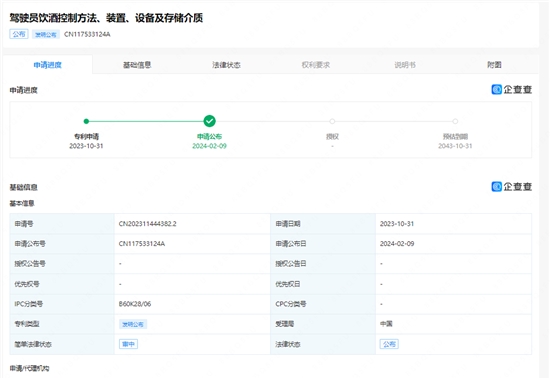The height and width of the screenshot is (378, 550).
Task: Click the IPC分类号 label cell
Action: point(62,304)
